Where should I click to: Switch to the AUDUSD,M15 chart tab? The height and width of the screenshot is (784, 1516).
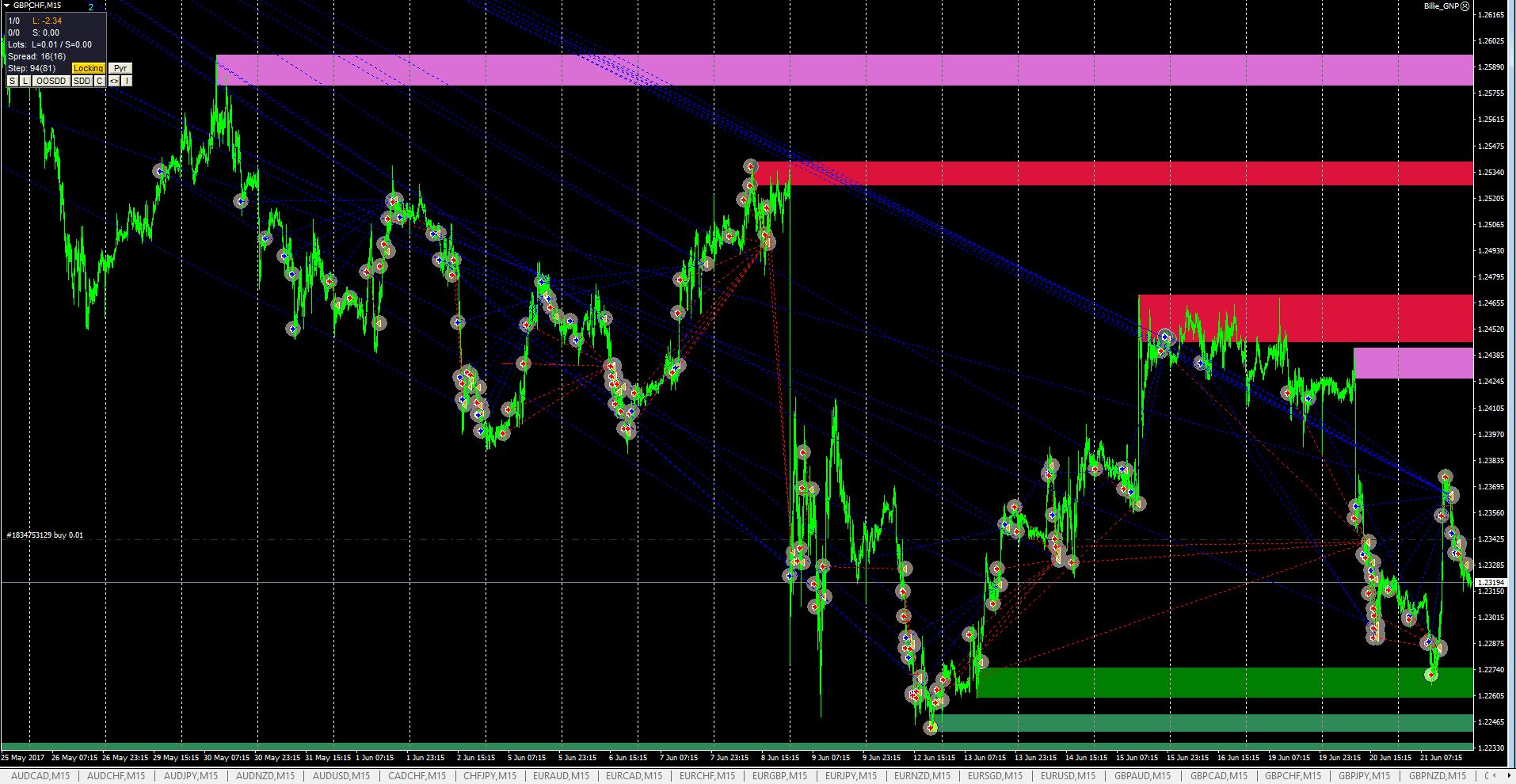tap(342, 776)
